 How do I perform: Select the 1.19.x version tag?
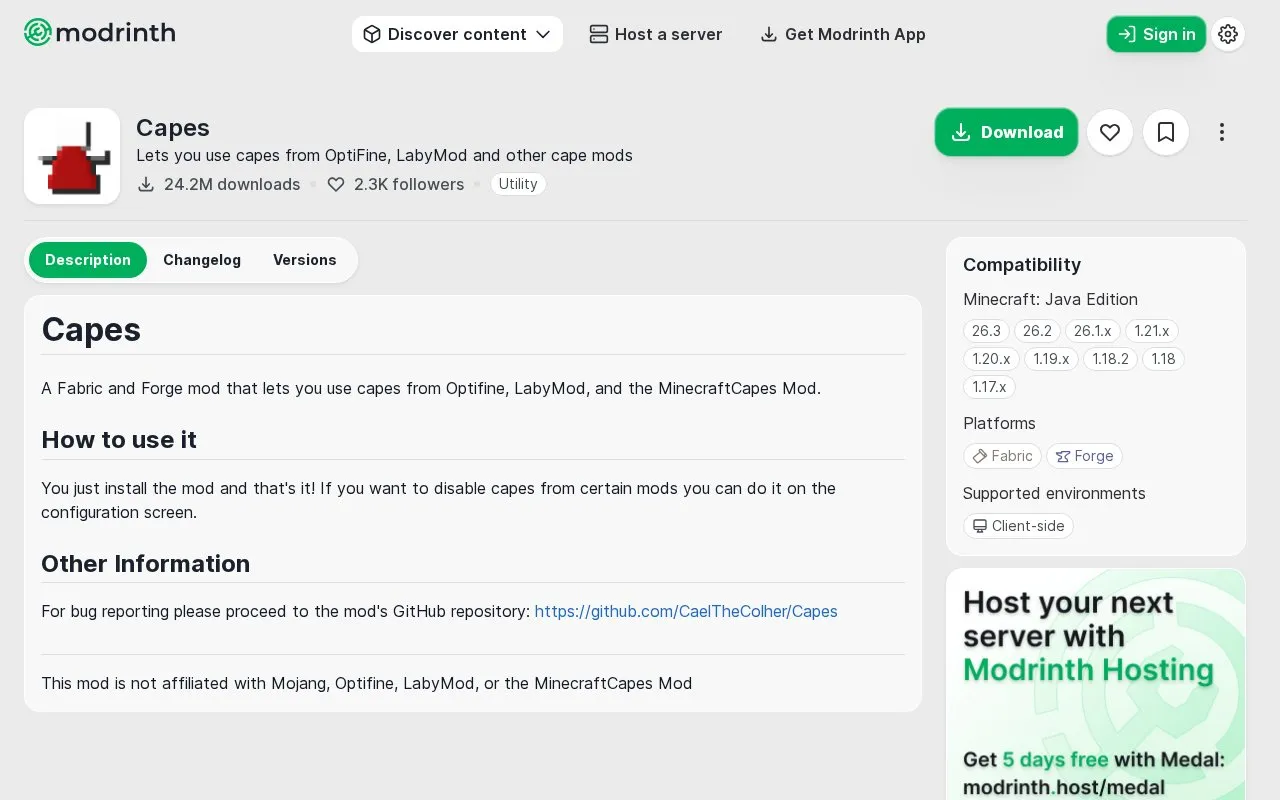(1051, 359)
